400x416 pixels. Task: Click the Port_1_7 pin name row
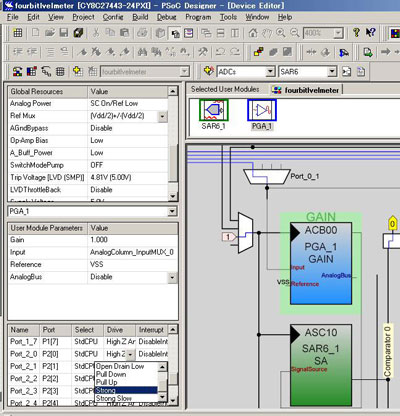(x=23, y=342)
